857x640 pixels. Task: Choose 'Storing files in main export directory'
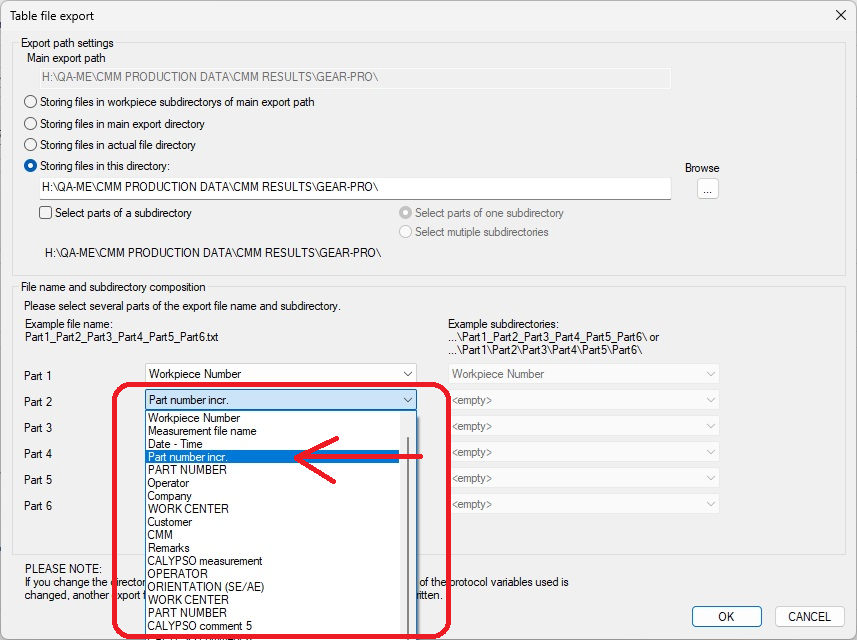(31, 124)
